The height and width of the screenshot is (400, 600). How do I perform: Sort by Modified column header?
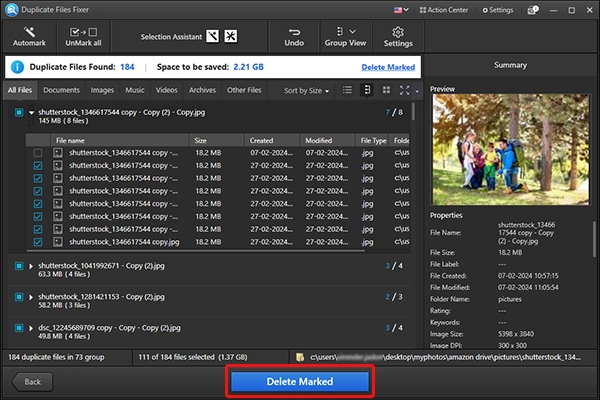[327, 140]
